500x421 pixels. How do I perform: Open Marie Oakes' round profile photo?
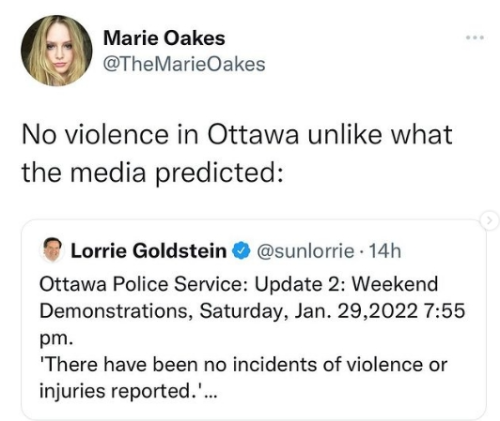56,50
